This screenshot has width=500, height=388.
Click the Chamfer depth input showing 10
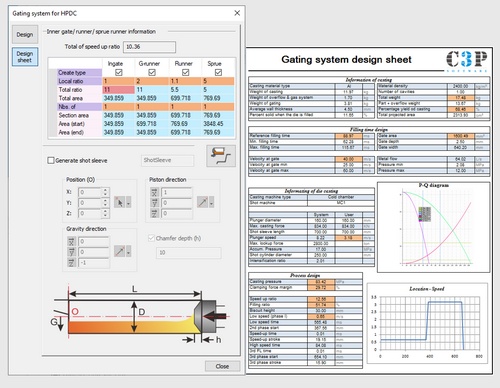[x=188, y=253]
